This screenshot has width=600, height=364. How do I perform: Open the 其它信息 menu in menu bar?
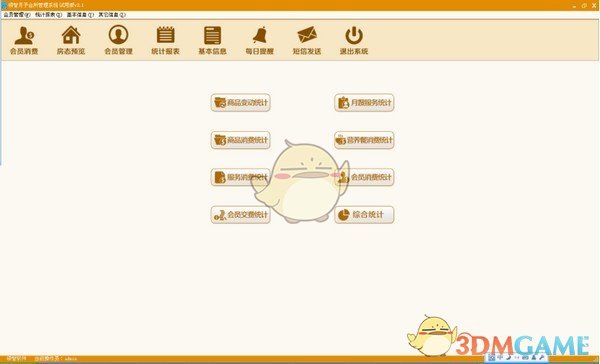112,15
